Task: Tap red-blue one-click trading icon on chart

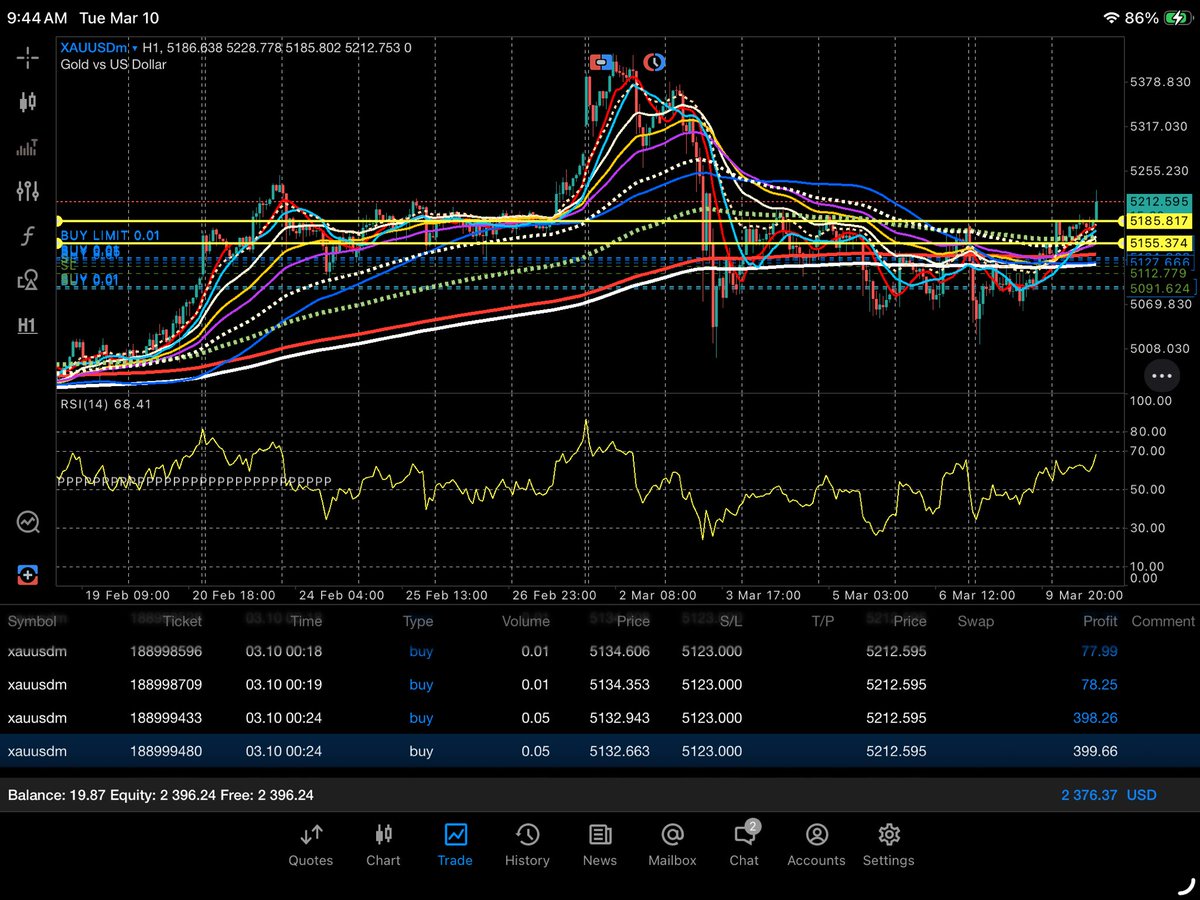Action: tap(603, 62)
